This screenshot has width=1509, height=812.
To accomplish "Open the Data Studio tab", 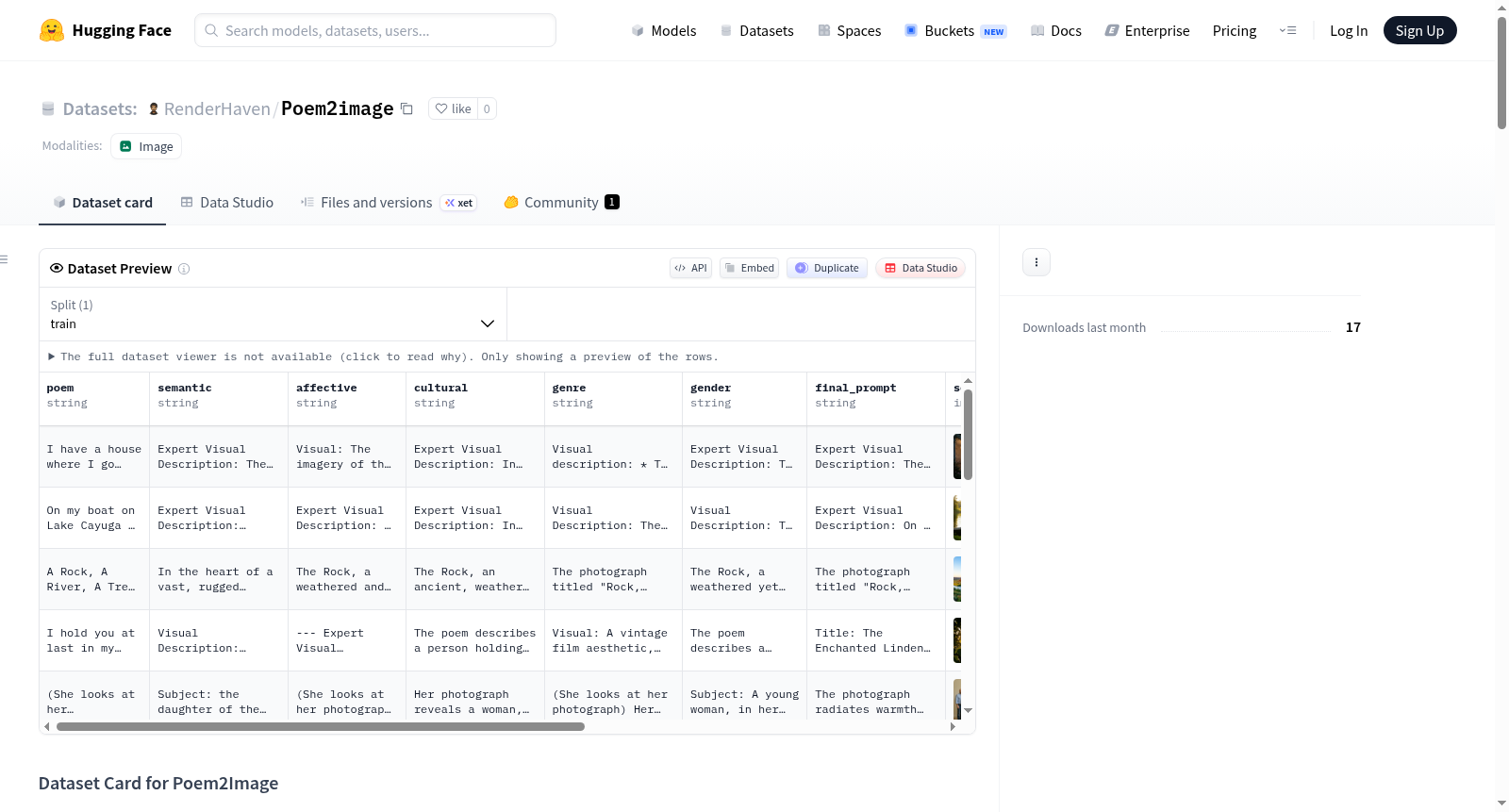I will (x=227, y=202).
